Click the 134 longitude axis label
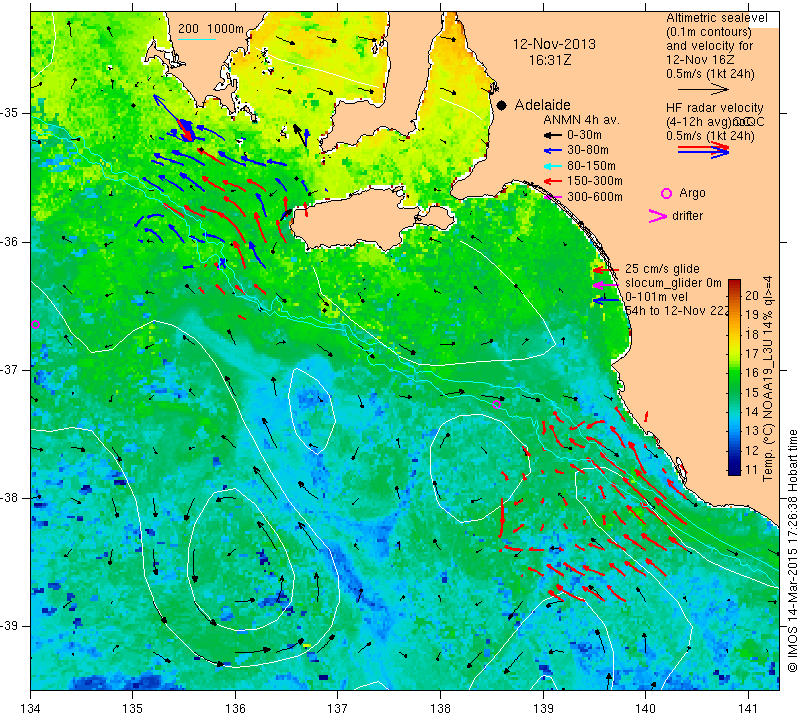 (x=31, y=709)
